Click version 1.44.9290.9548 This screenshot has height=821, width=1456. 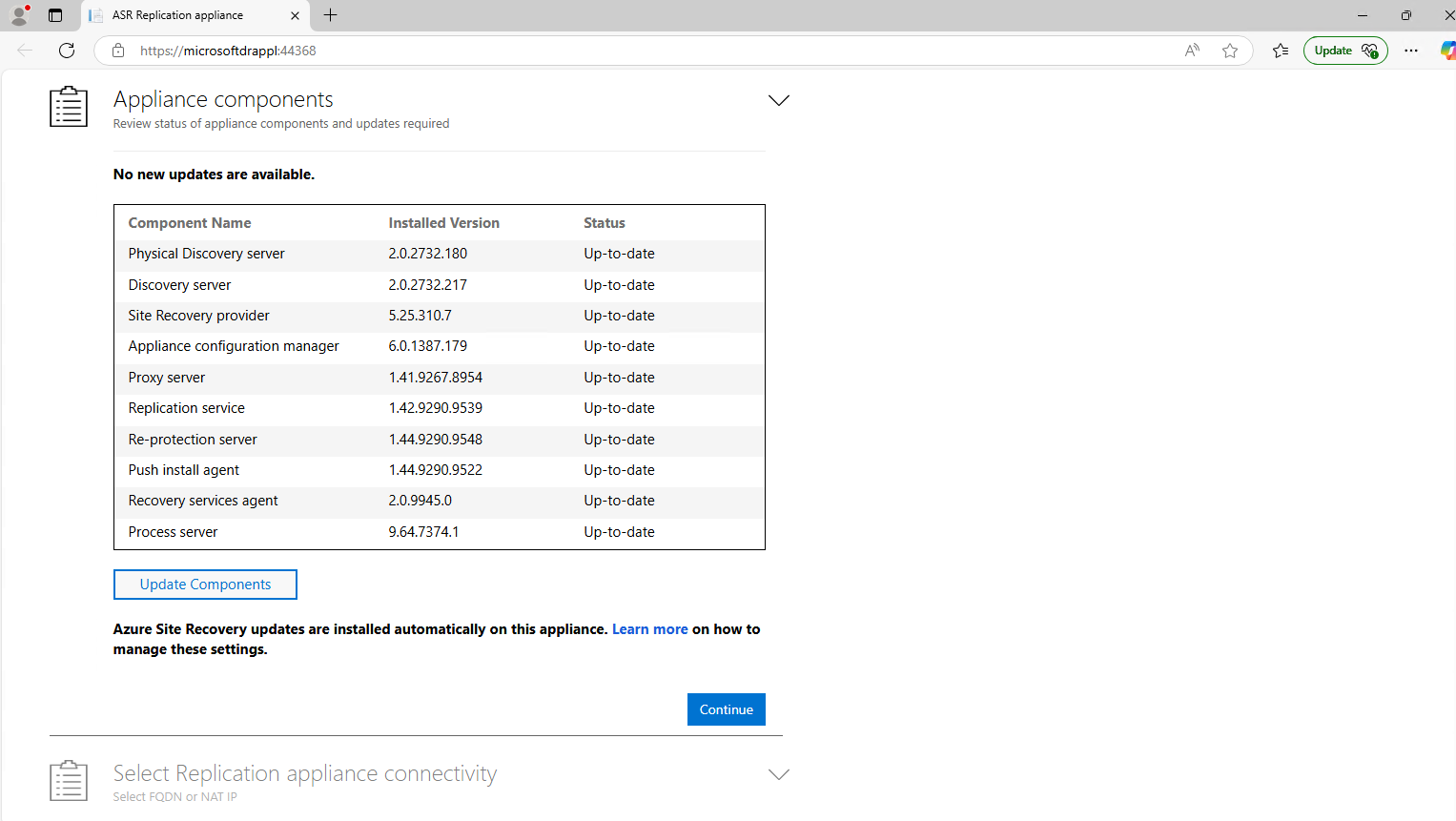(x=436, y=440)
